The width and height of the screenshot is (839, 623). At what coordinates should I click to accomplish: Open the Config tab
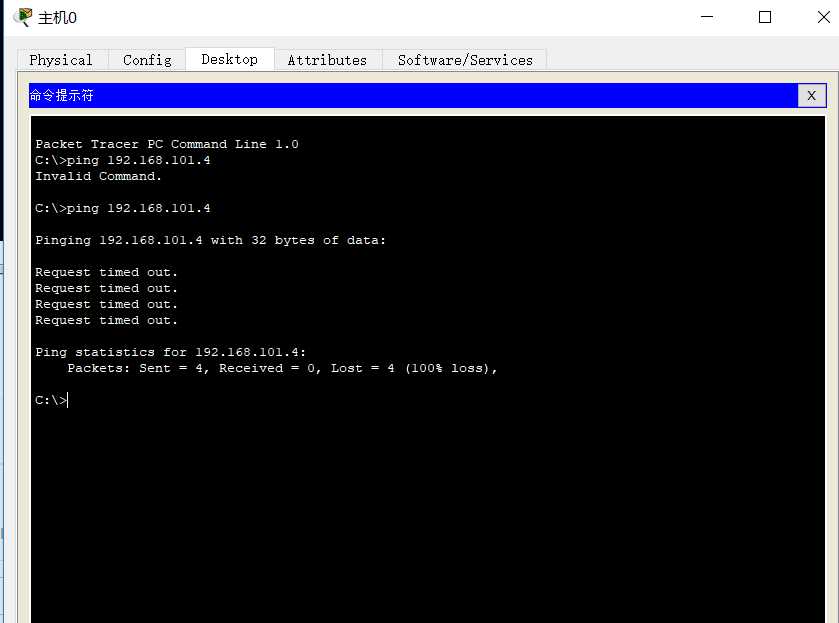click(147, 60)
